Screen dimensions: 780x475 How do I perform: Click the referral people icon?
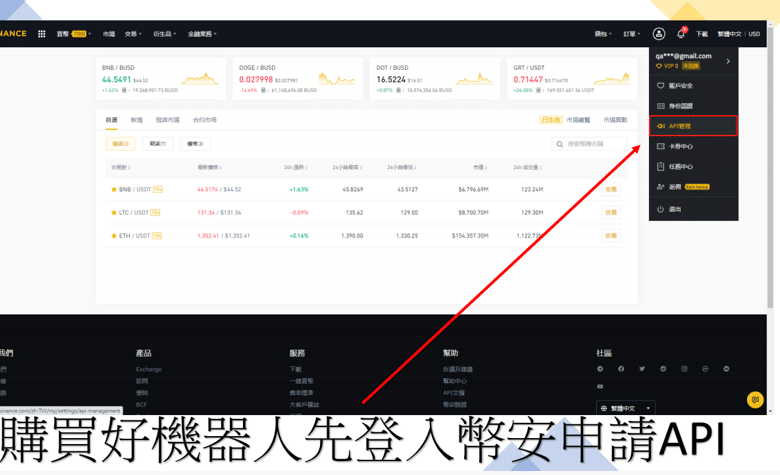tap(661, 187)
